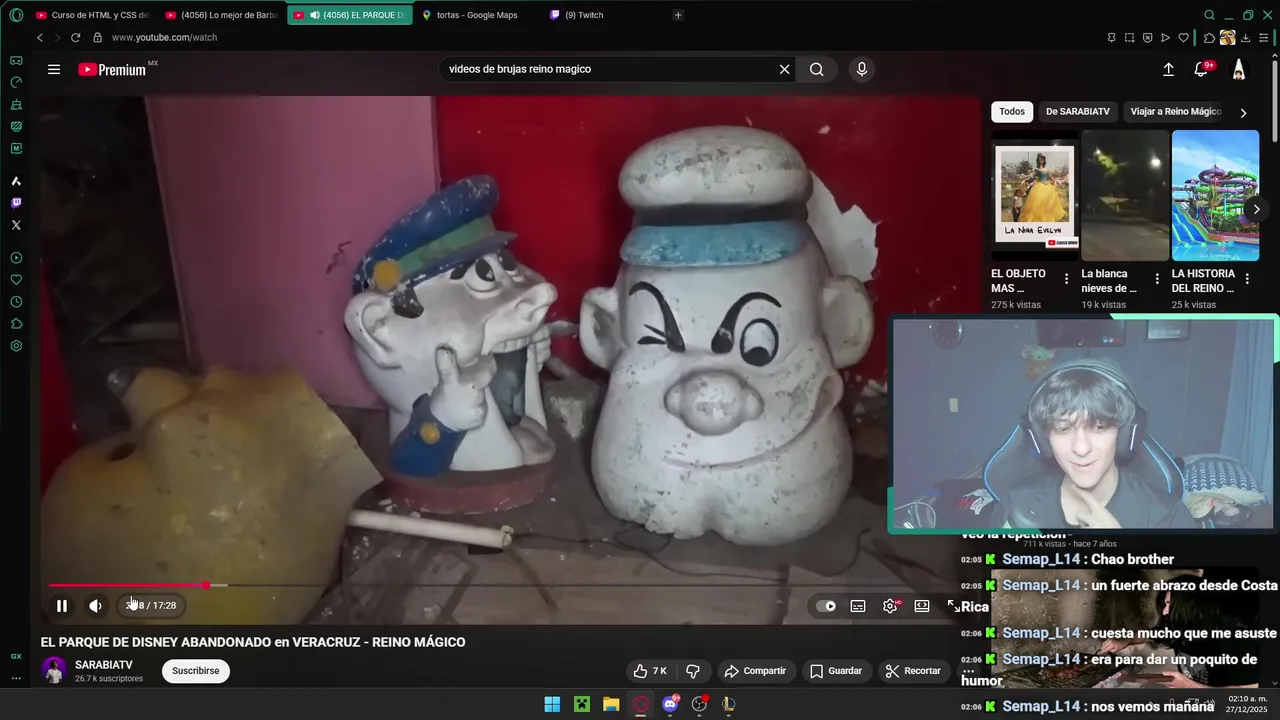Image resolution: width=1280 pixels, height=720 pixels.
Task: Open browser tab search magnifier
Action: [x=1209, y=15]
